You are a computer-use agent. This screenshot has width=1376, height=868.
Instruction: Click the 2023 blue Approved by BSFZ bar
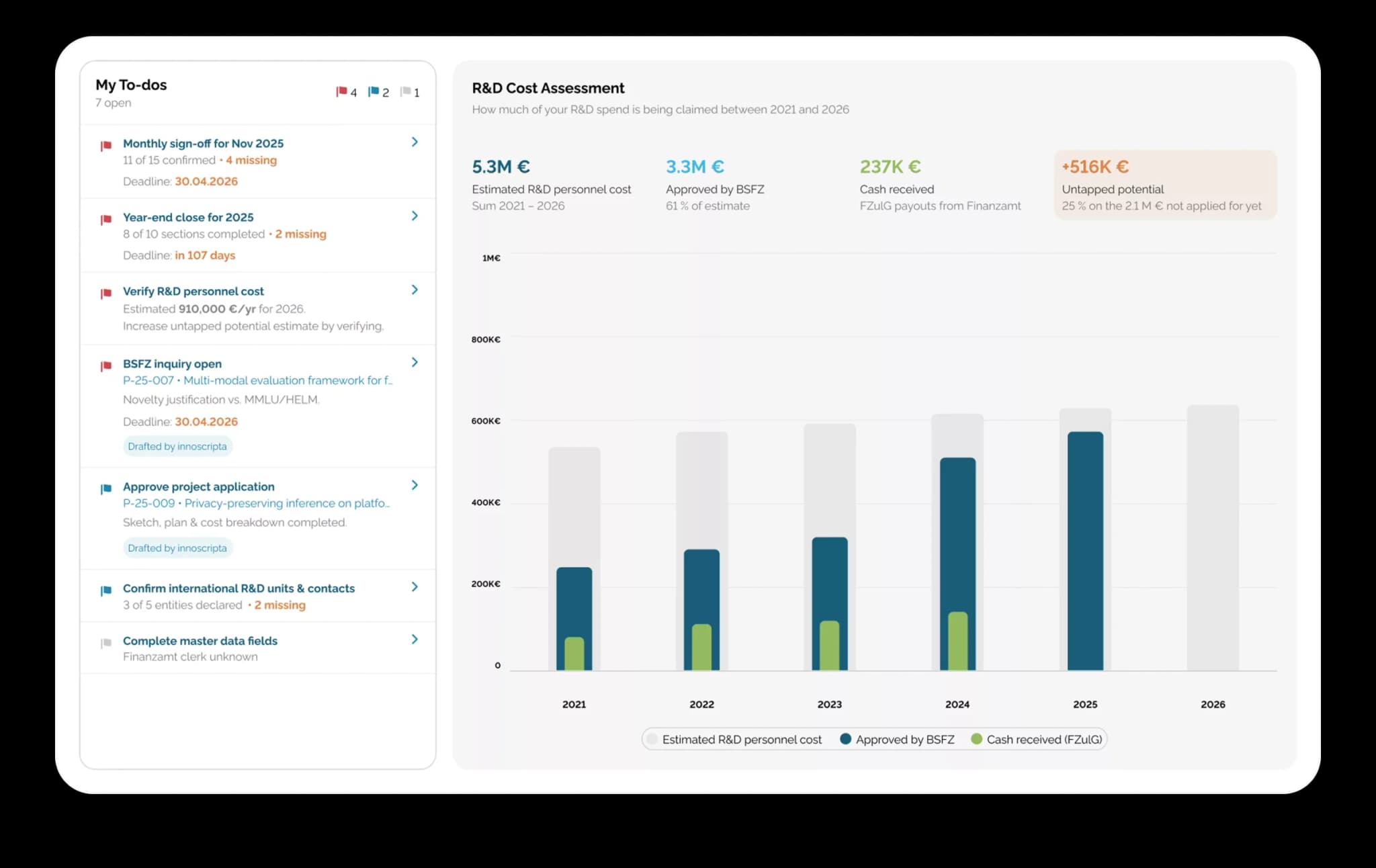point(830,578)
